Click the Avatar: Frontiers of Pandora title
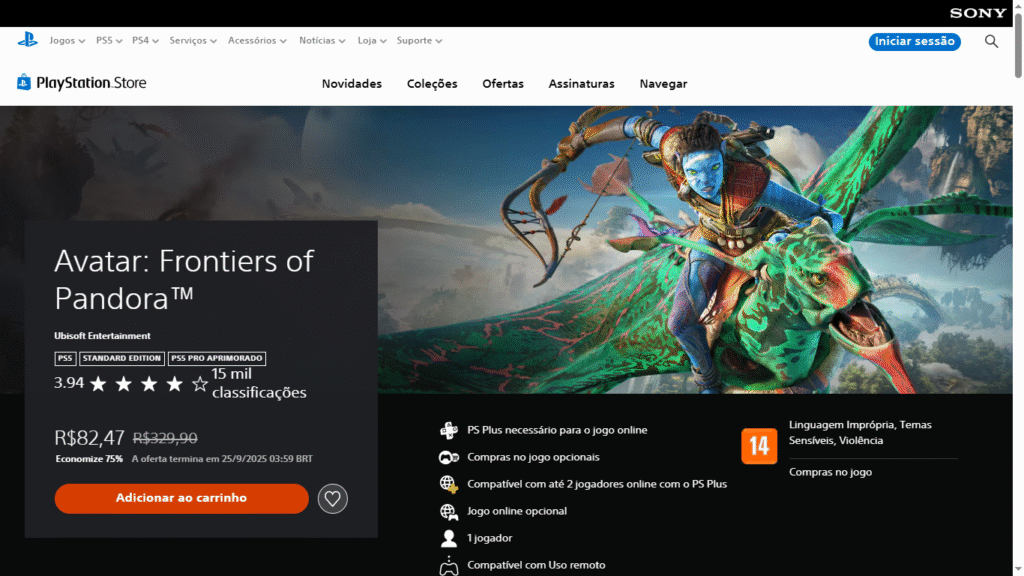The height and width of the screenshot is (576, 1024). pyautogui.click(x=184, y=280)
